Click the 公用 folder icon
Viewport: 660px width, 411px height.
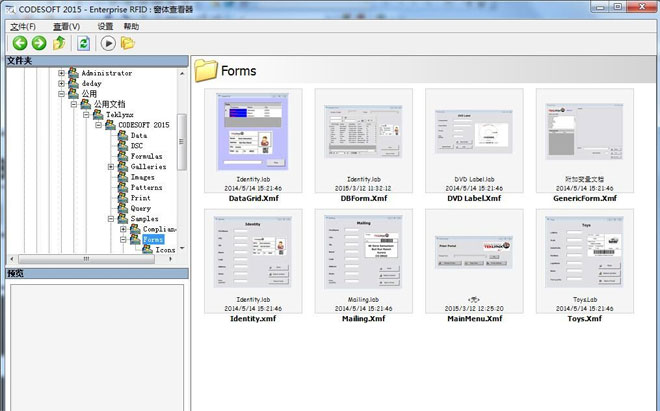pos(73,93)
